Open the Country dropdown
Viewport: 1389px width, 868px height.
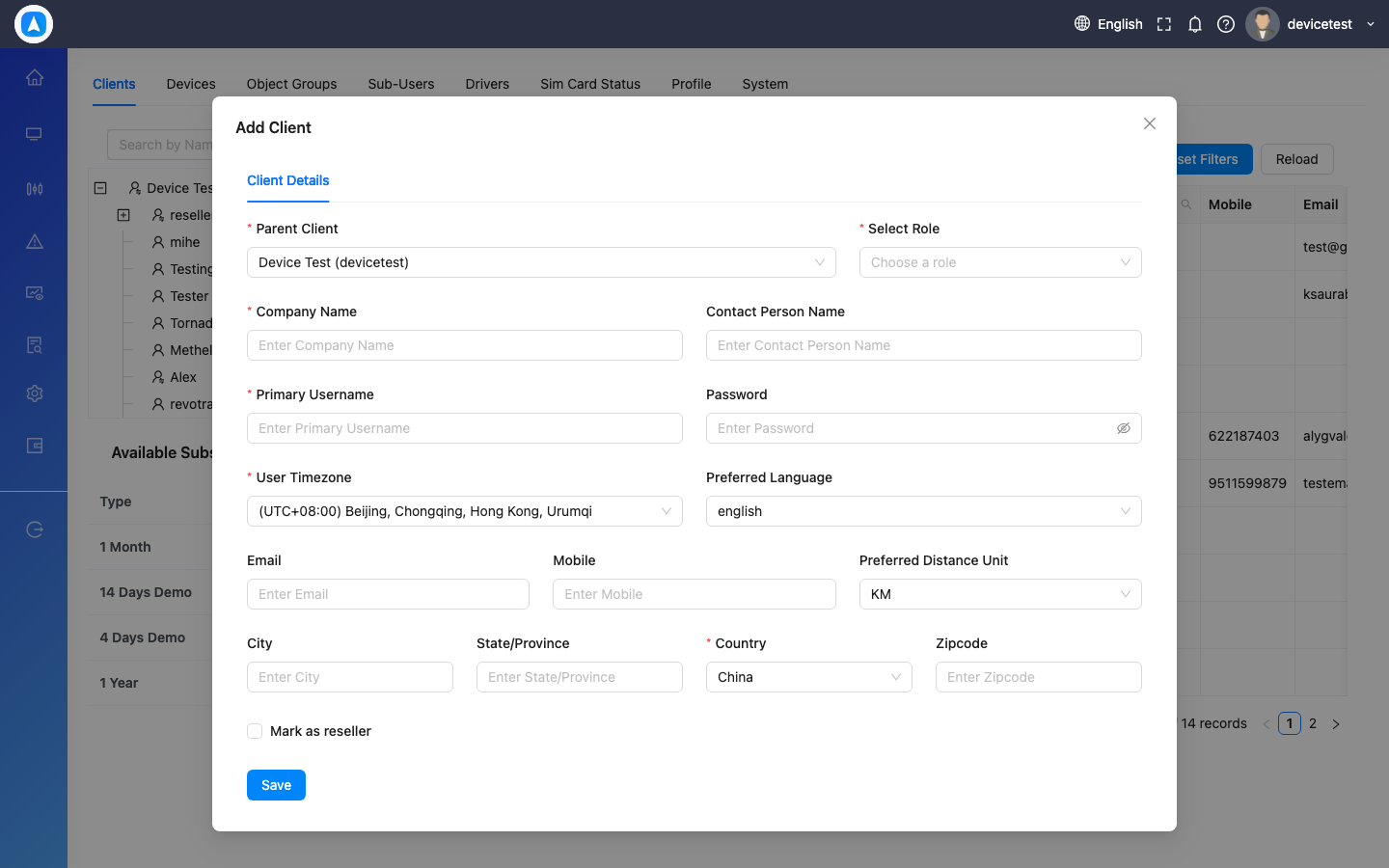tap(809, 677)
